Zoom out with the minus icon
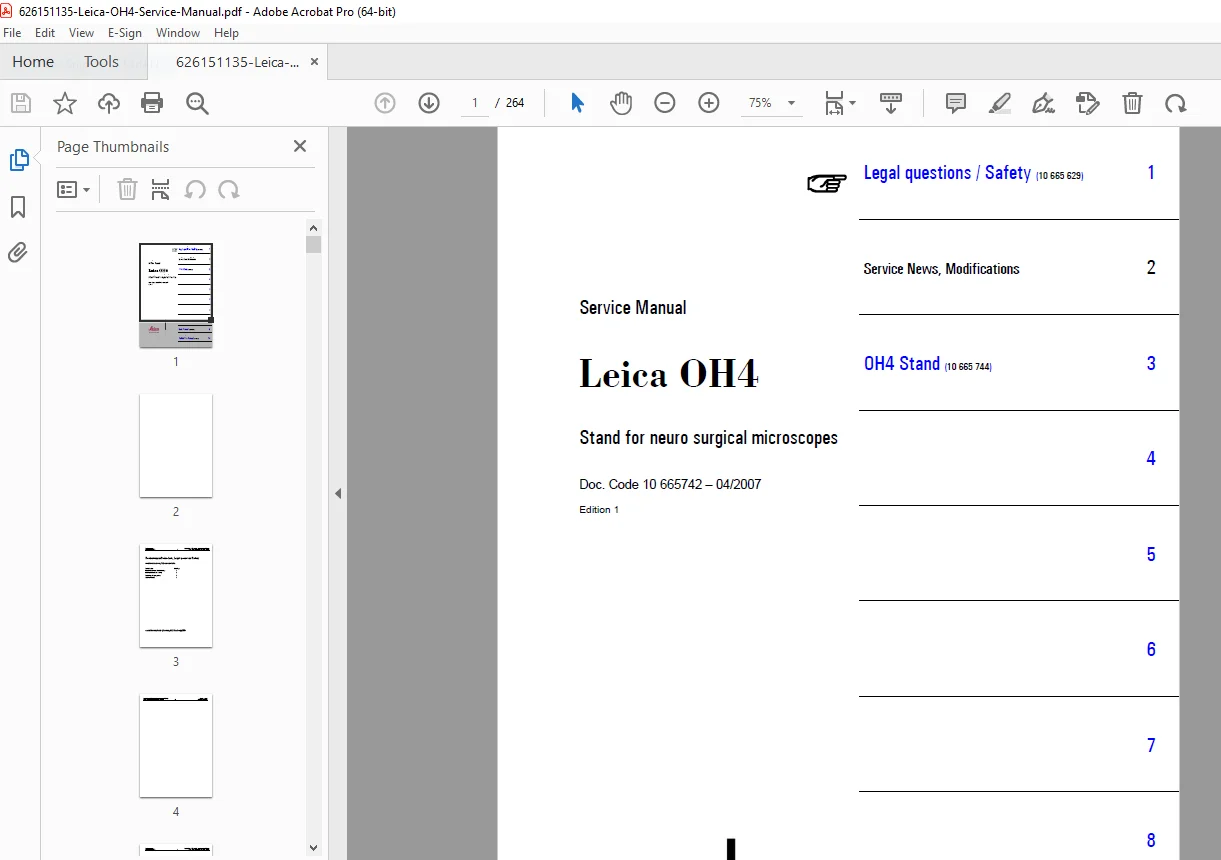 click(x=665, y=102)
